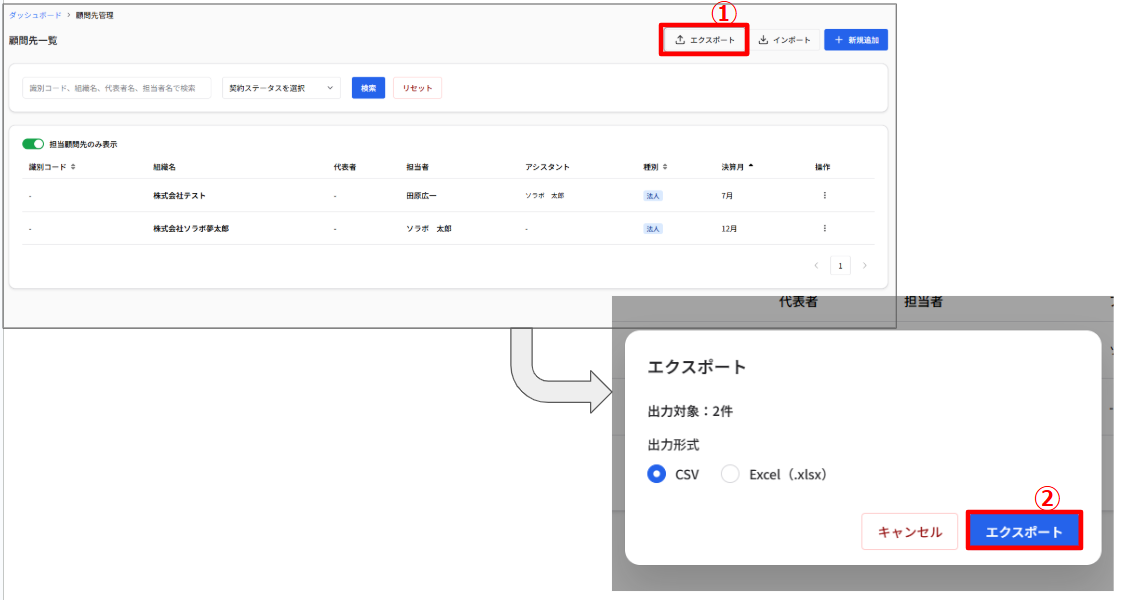Click the 出力対象：2件 text in dialog
The height and width of the screenshot is (600, 1128).
690,412
